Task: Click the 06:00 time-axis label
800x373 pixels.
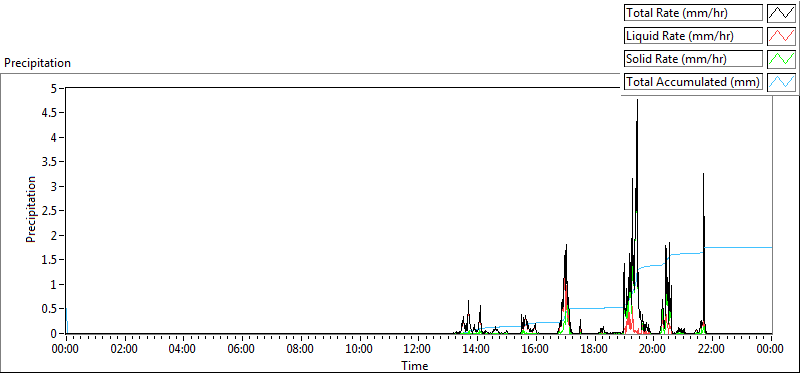Action: [242, 349]
